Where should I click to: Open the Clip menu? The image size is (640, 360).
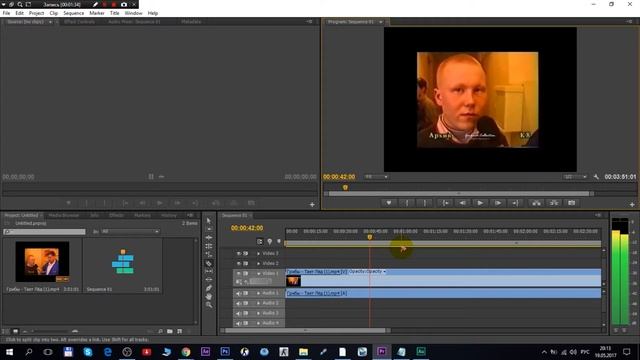pyautogui.click(x=53, y=13)
